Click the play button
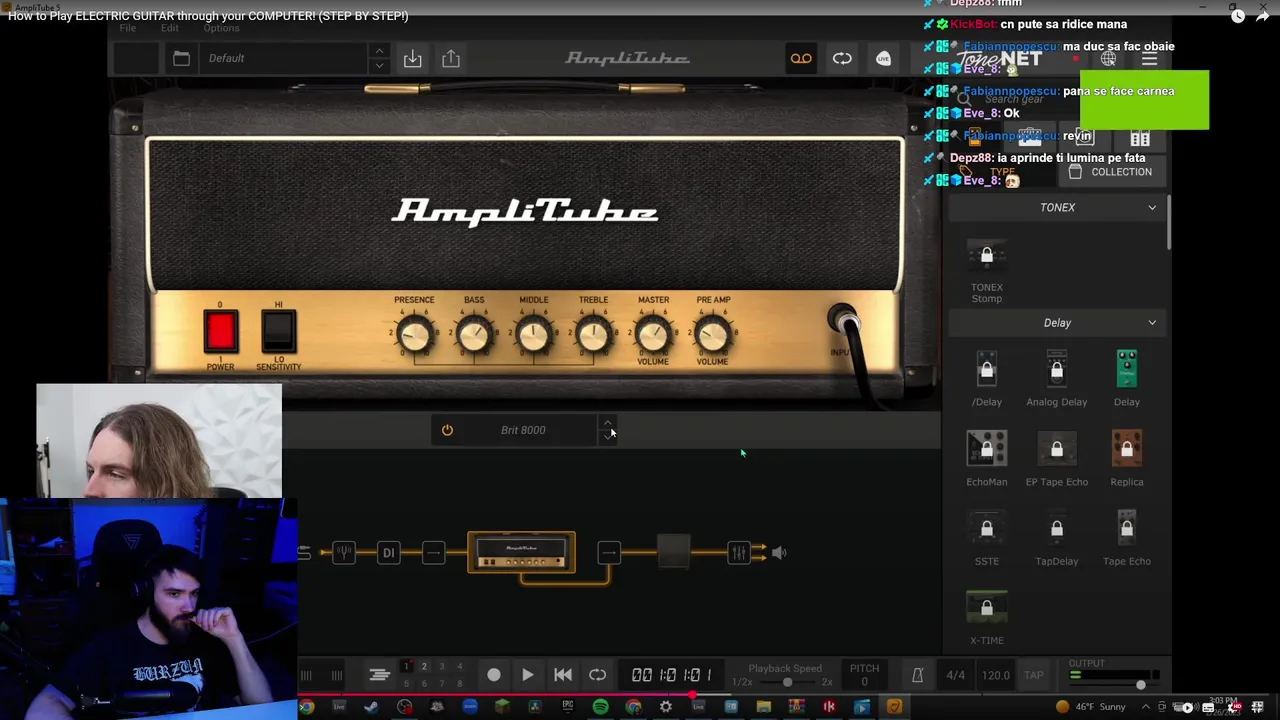 pos(528,675)
